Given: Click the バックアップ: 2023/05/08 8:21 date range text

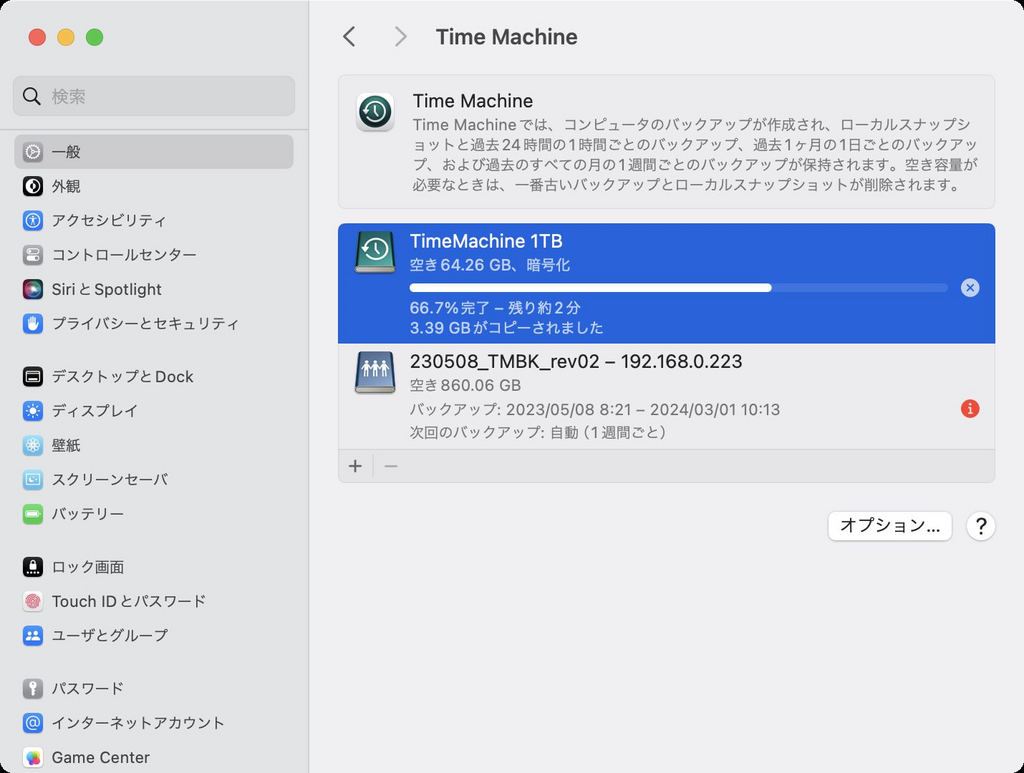Looking at the screenshot, I should click(594, 410).
